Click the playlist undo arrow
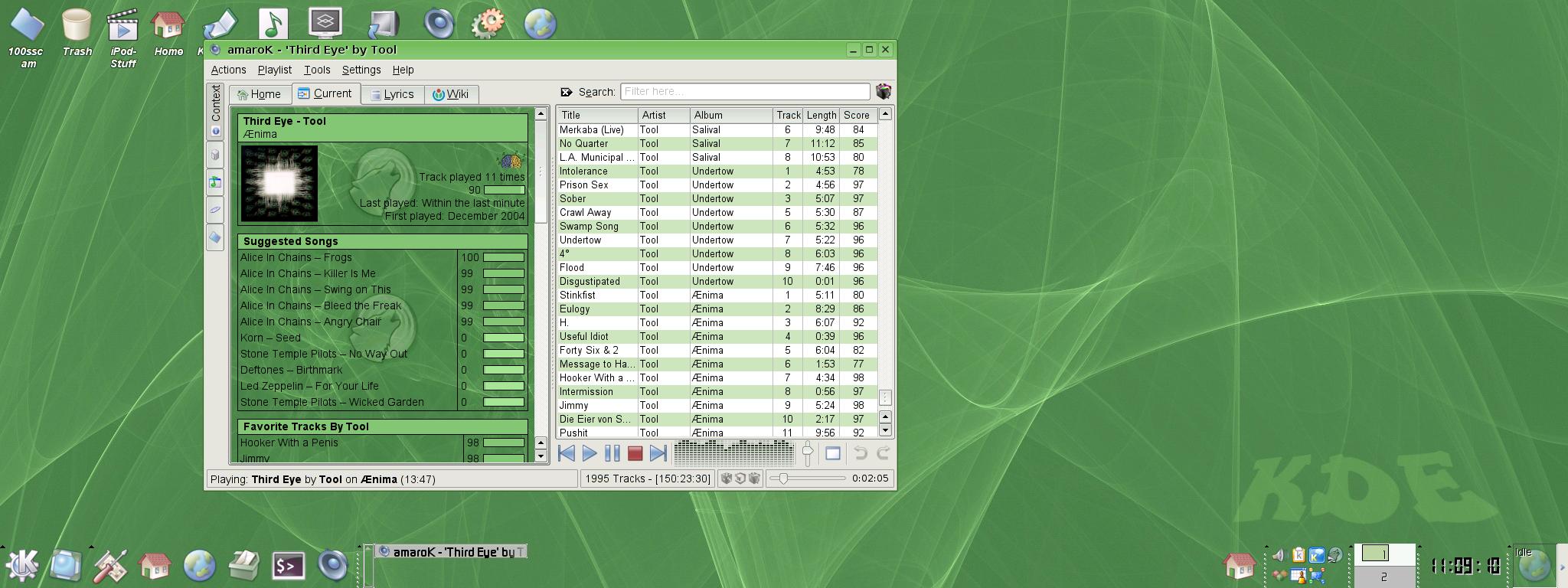 861,453
